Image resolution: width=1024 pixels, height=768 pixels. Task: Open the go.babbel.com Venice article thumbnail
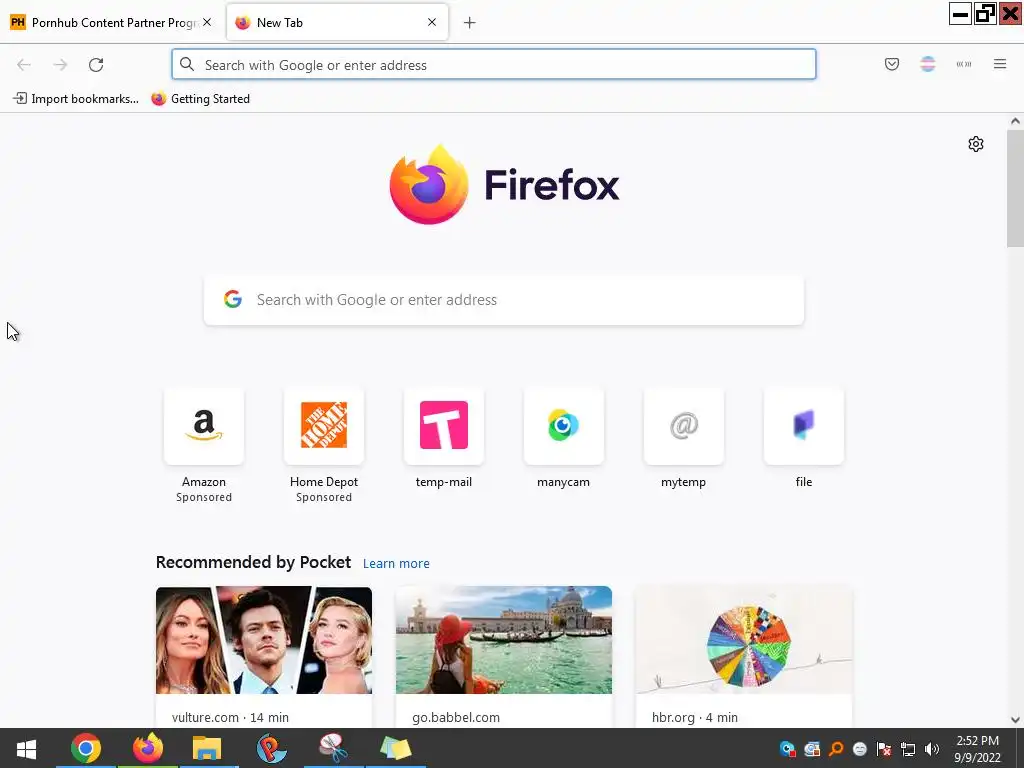coord(504,640)
